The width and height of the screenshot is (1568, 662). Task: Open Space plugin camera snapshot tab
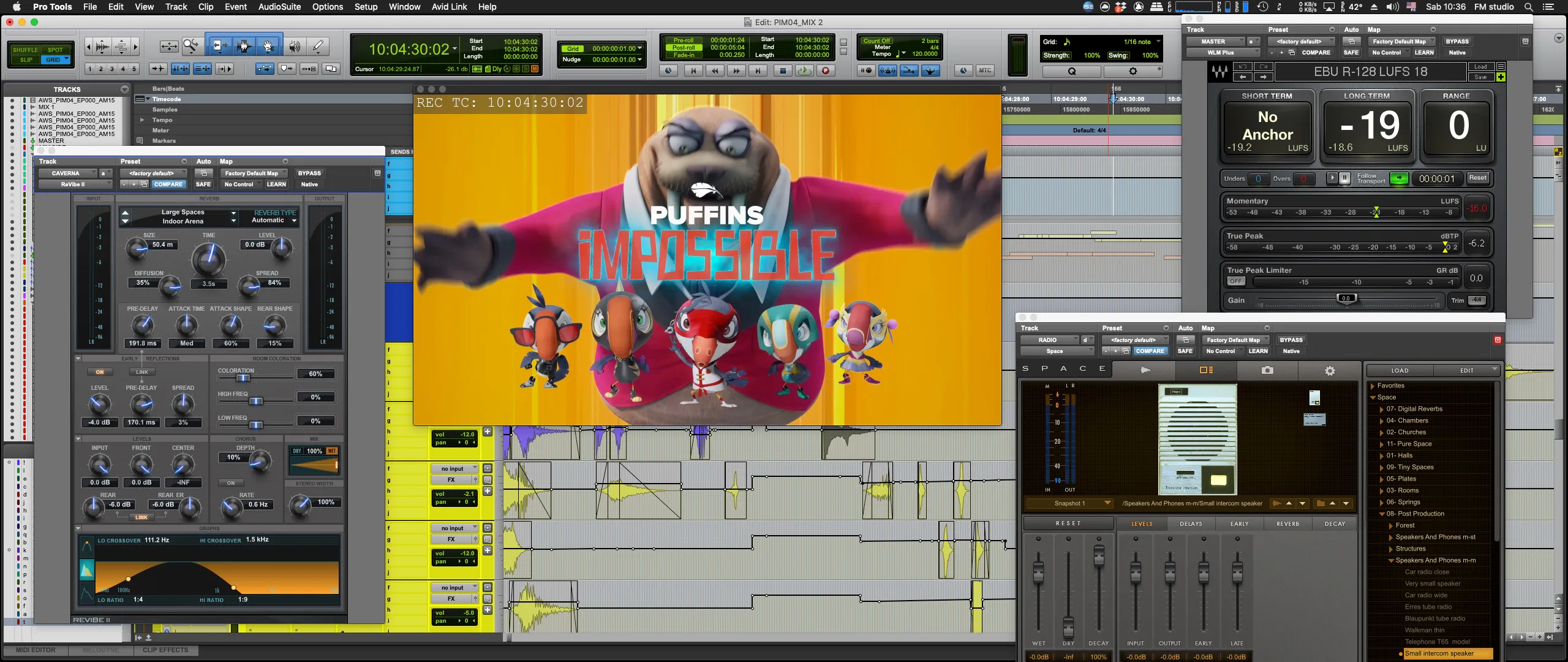click(x=1267, y=370)
